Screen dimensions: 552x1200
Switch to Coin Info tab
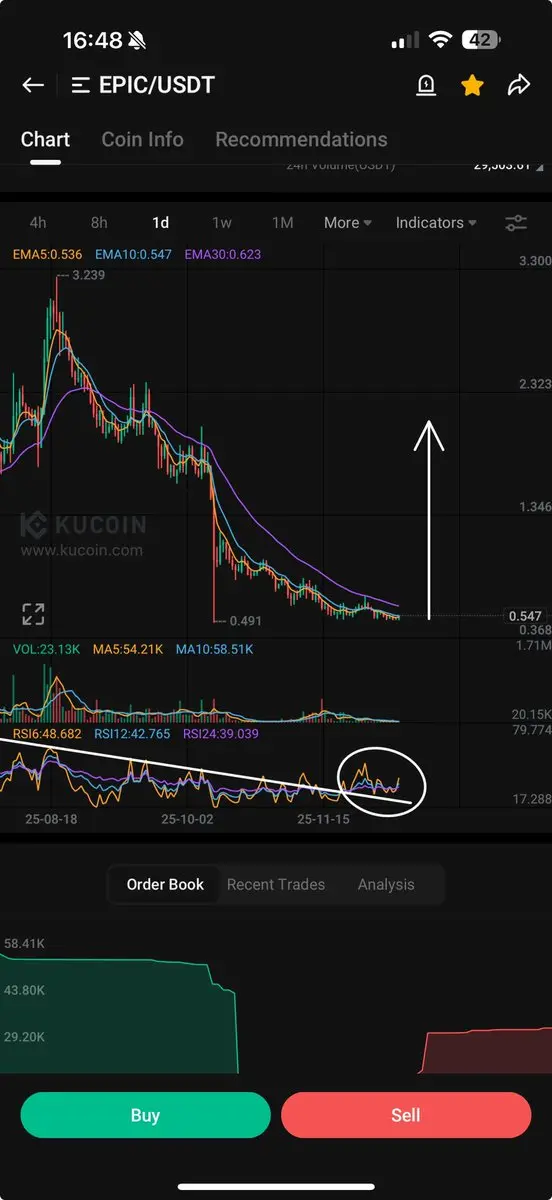[x=142, y=139]
